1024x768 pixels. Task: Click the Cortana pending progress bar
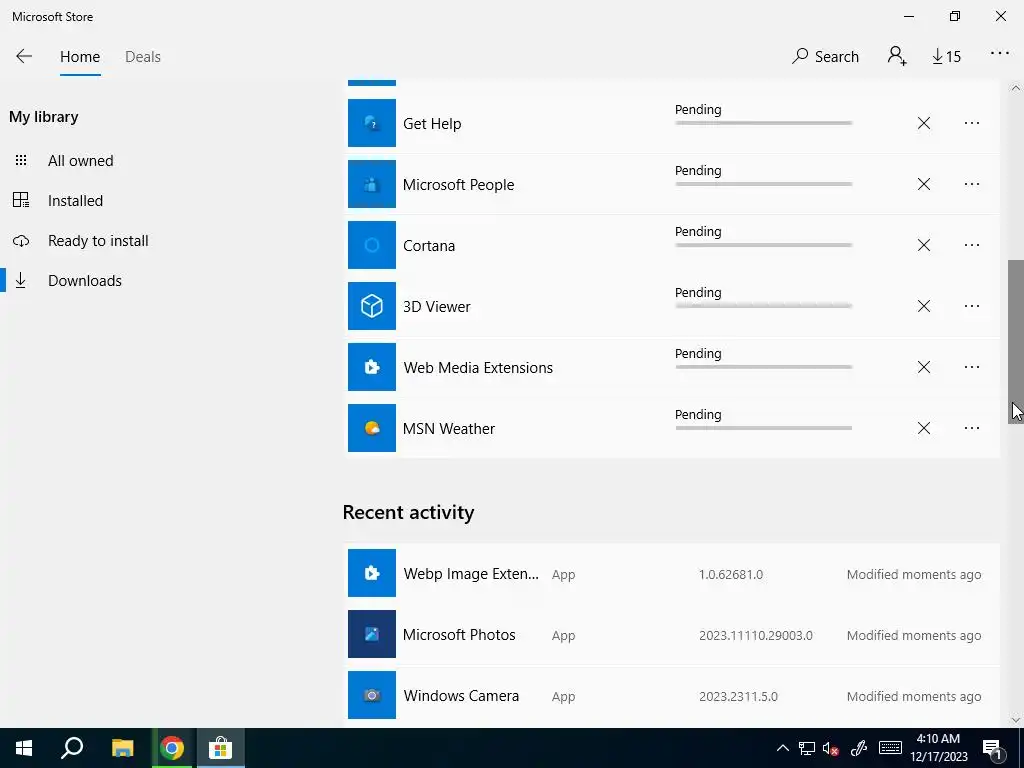tap(763, 245)
